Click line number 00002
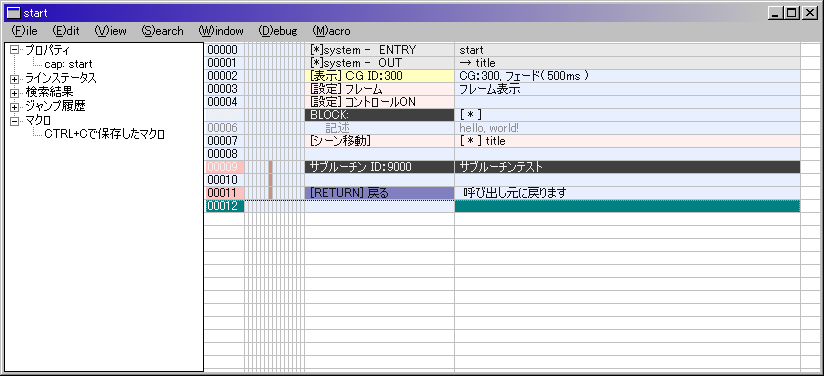The width and height of the screenshot is (824, 376). [x=224, y=76]
